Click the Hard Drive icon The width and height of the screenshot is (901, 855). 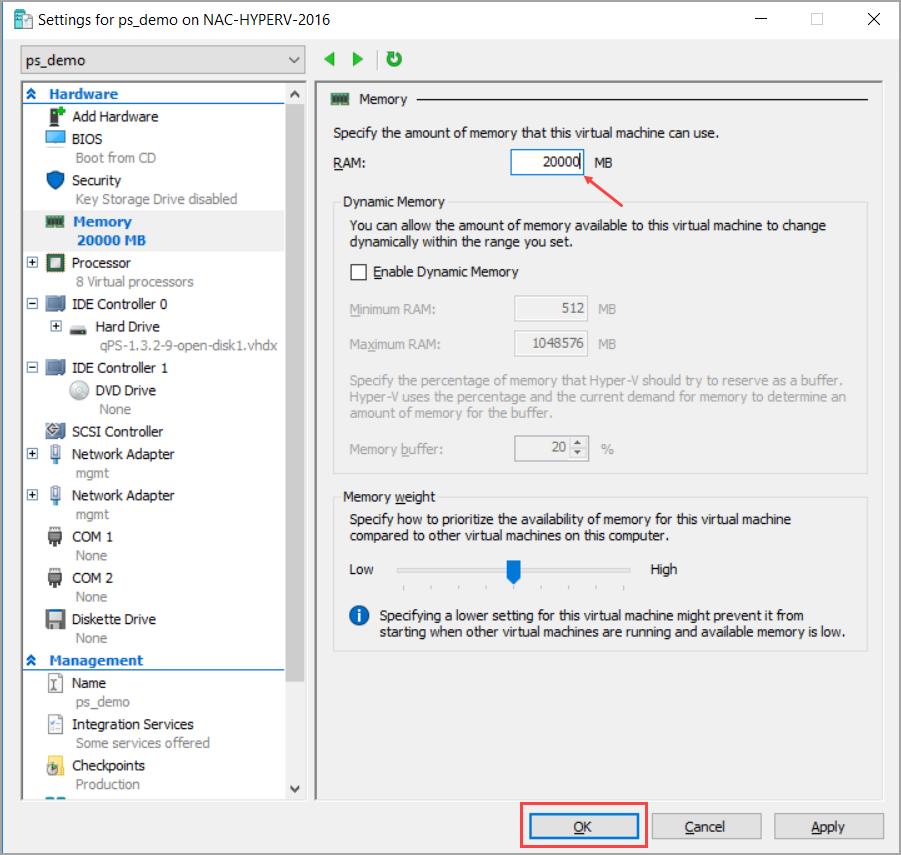click(78, 329)
